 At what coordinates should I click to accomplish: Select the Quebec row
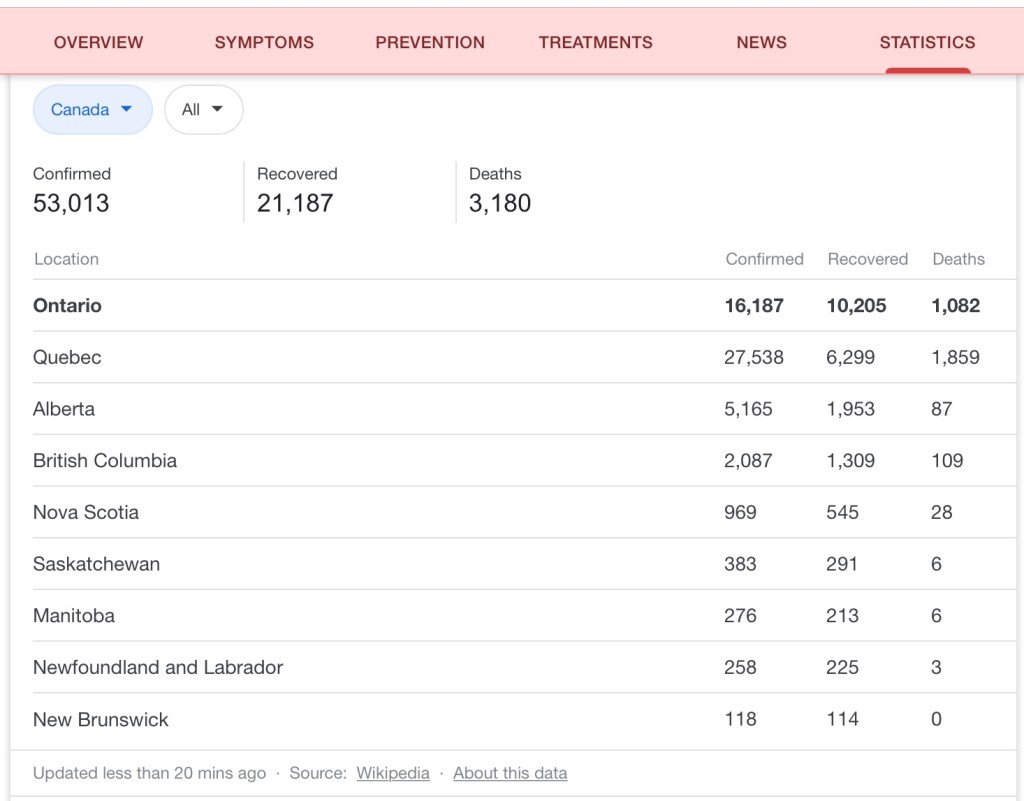[67, 358]
